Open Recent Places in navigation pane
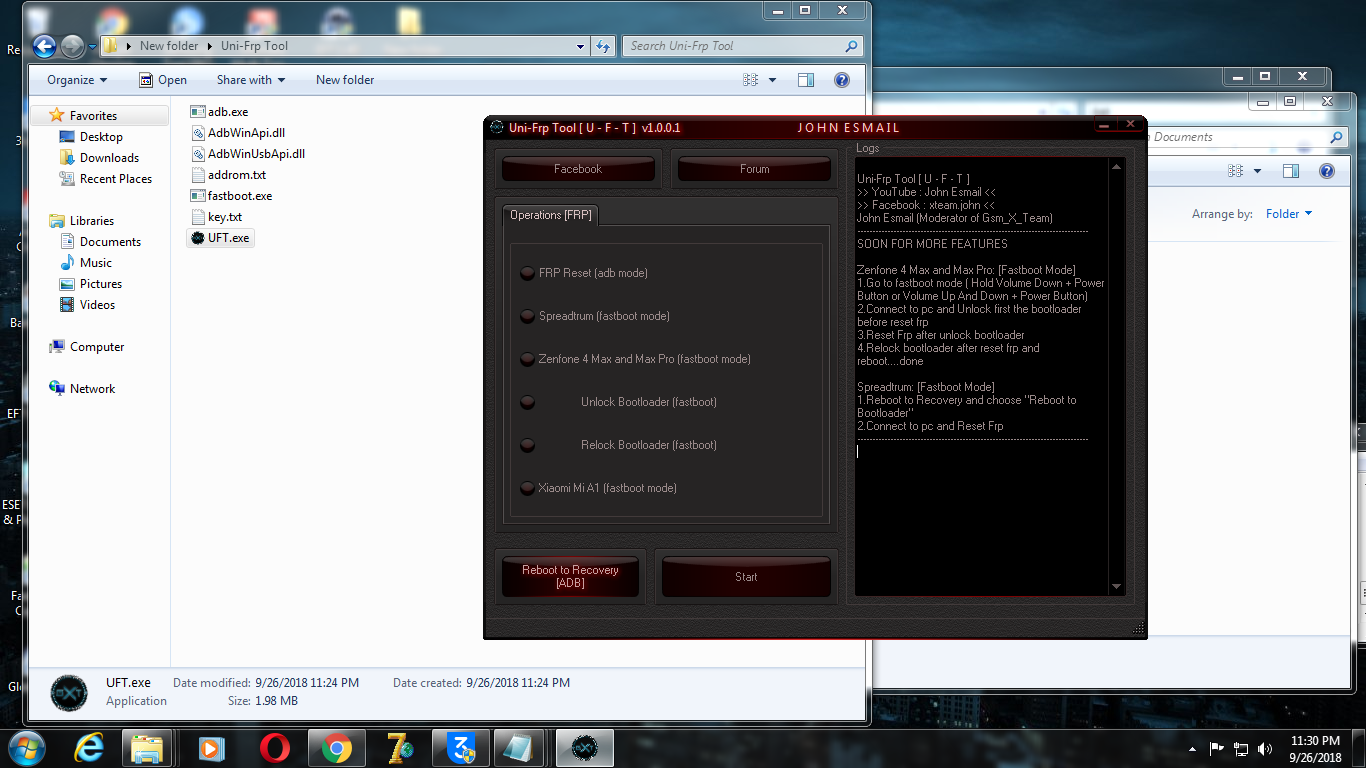The height and width of the screenshot is (768, 1366). click(x=116, y=179)
